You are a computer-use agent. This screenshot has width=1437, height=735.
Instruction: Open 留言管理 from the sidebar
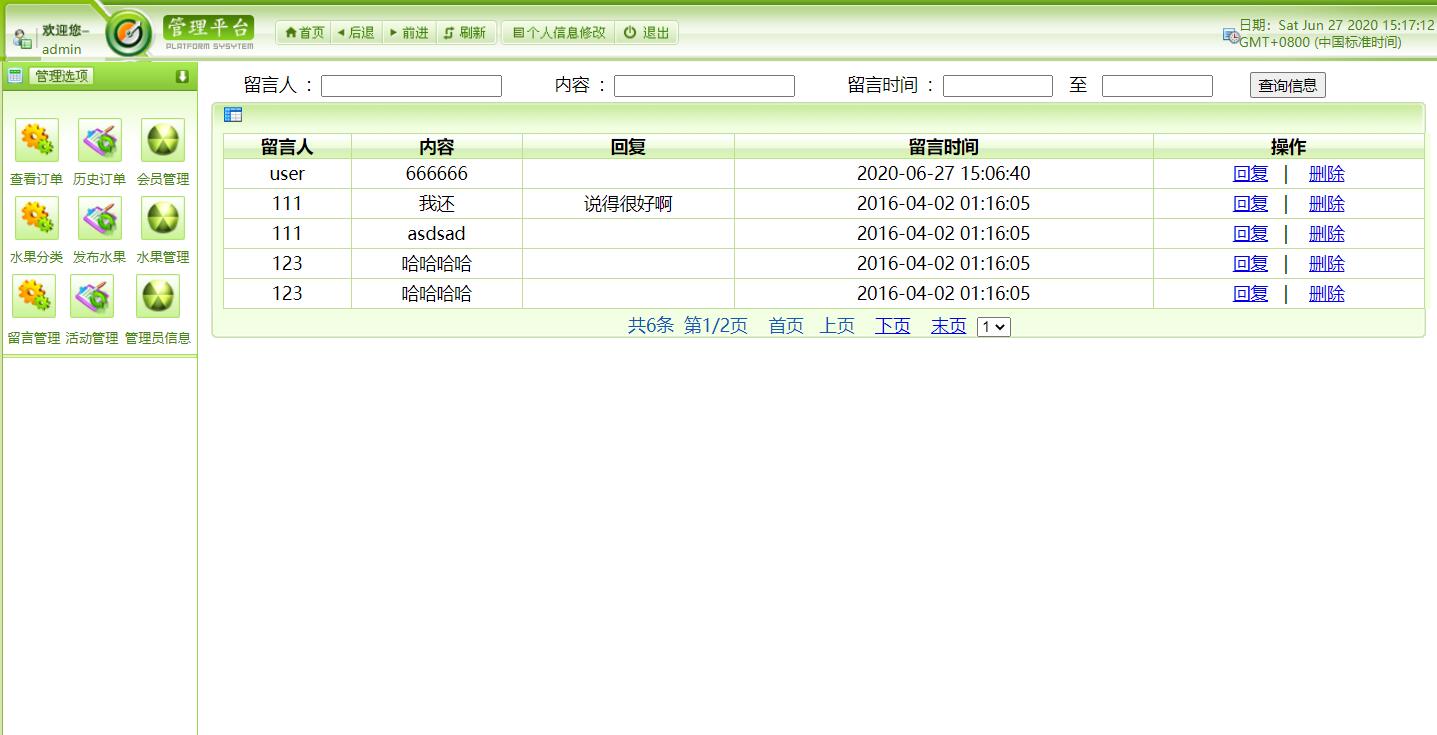pos(34,296)
